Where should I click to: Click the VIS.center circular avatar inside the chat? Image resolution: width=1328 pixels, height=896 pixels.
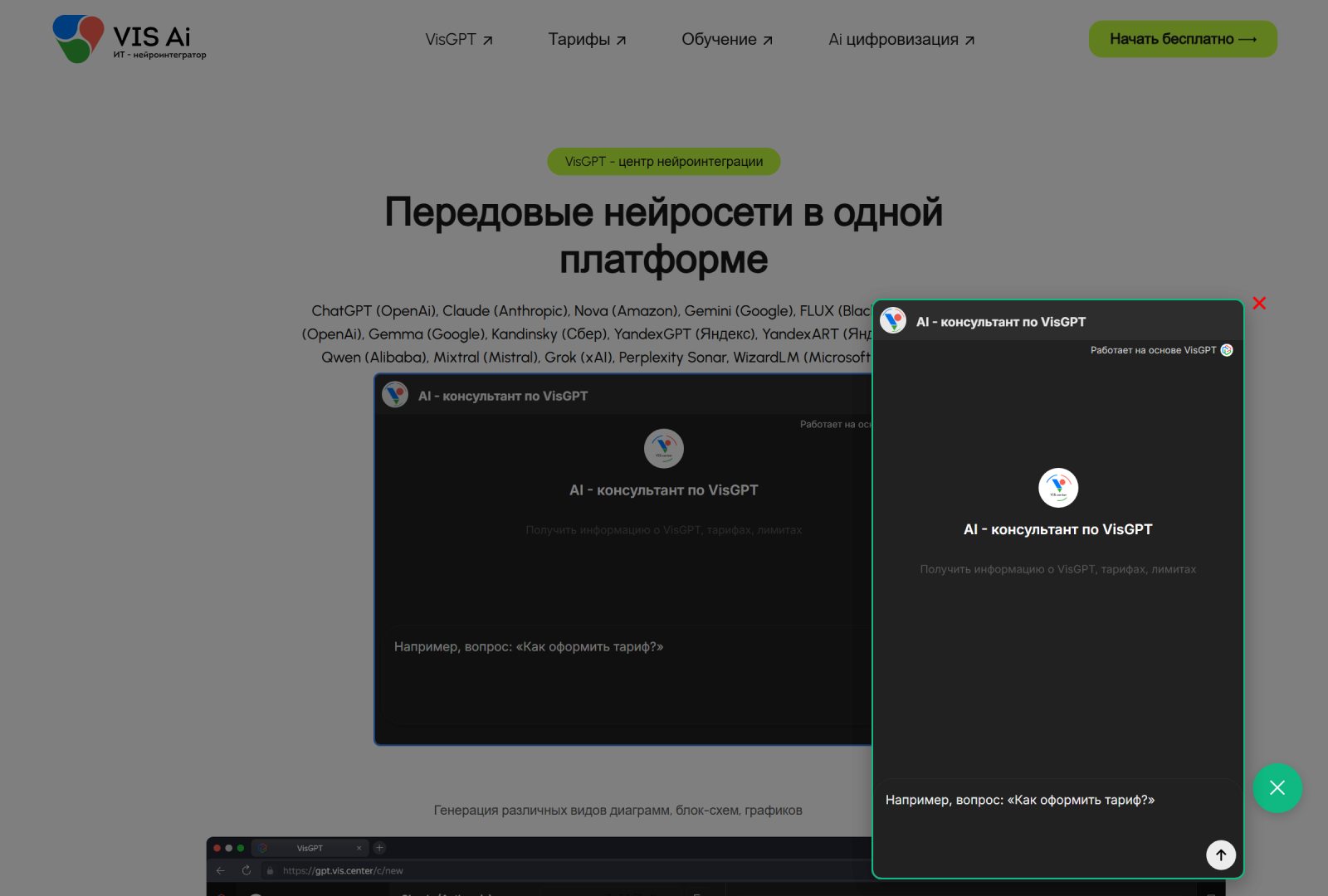tap(1057, 488)
